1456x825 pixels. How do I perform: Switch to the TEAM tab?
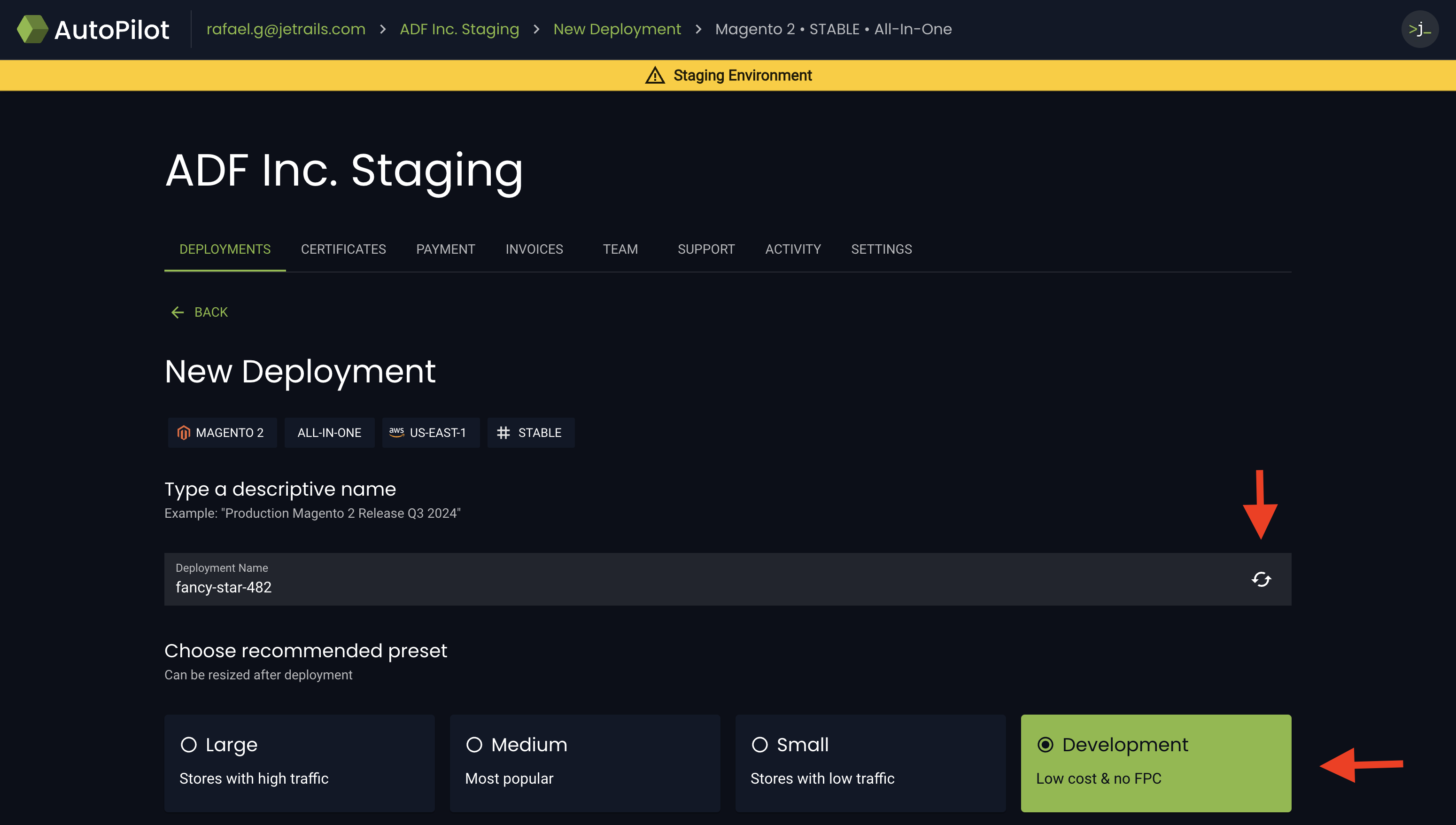[620, 249]
